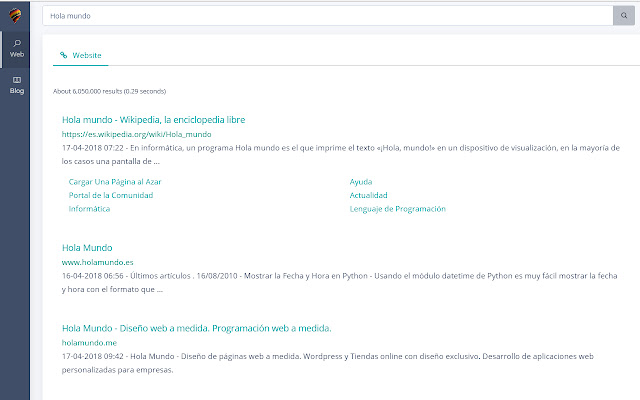The width and height of the screenshot is (640, 400).
Task: Open the 'Ayuda' sublink
Action: (x=361, y=182)
